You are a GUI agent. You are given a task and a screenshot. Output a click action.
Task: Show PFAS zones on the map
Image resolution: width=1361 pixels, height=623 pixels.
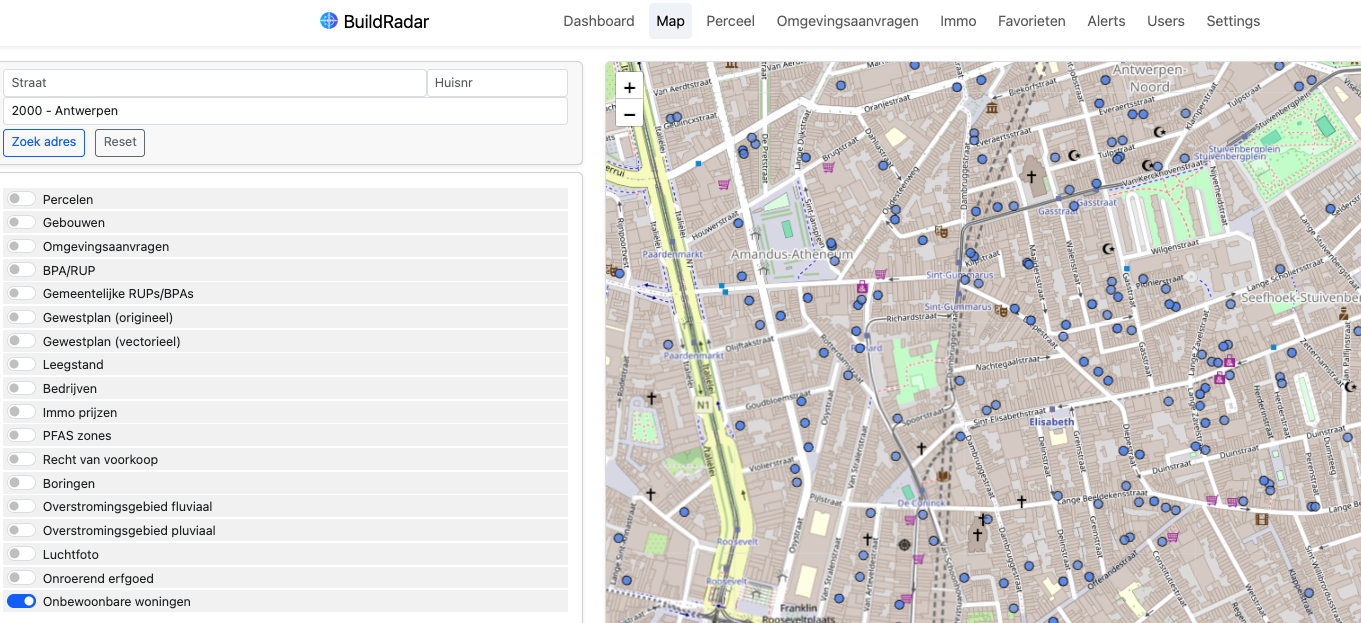(21, 435)
